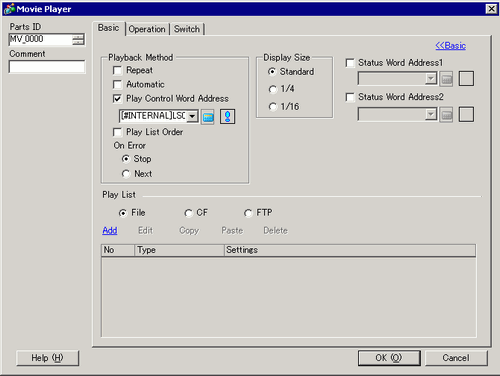Viewport: 500px width, 376px height.
Task: Select File play list source
Action: click(123, 213)
